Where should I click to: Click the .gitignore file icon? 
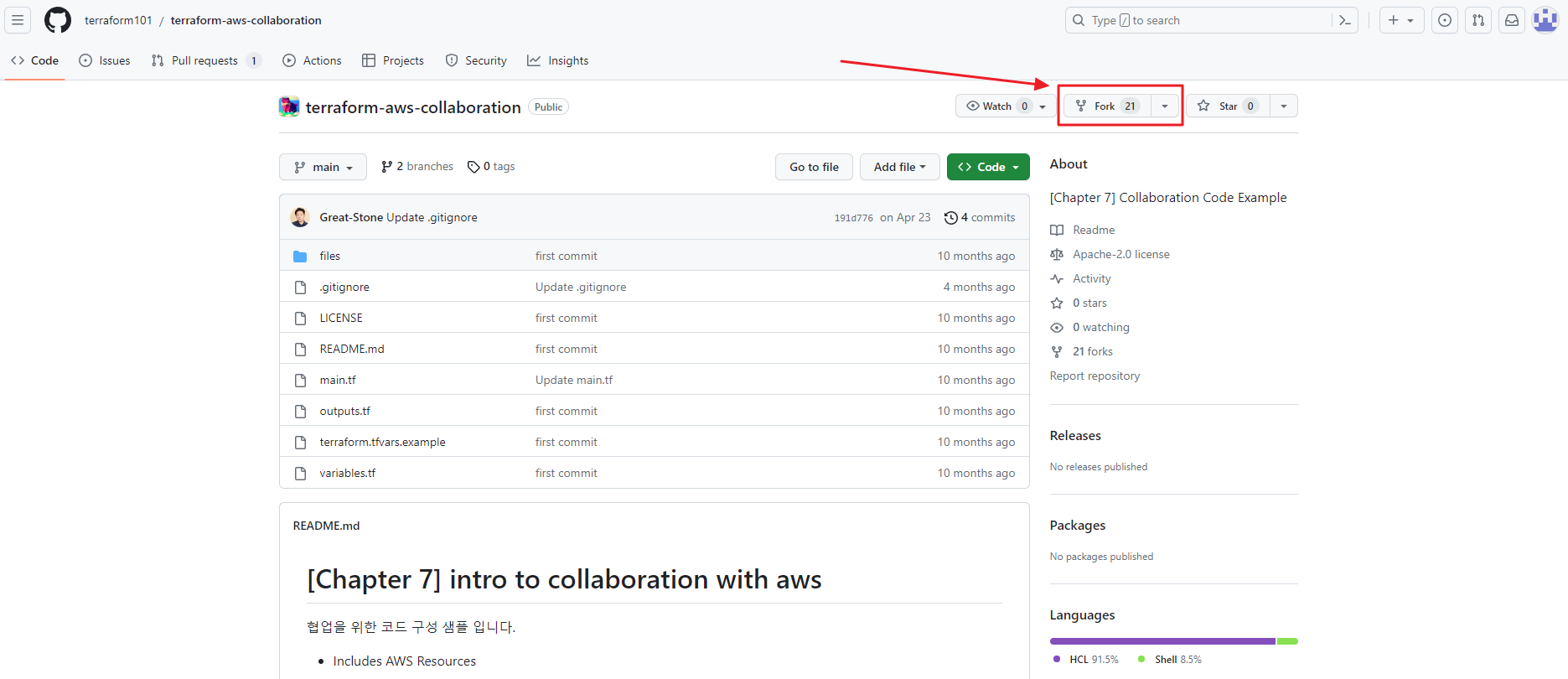(x=300, y=287)
